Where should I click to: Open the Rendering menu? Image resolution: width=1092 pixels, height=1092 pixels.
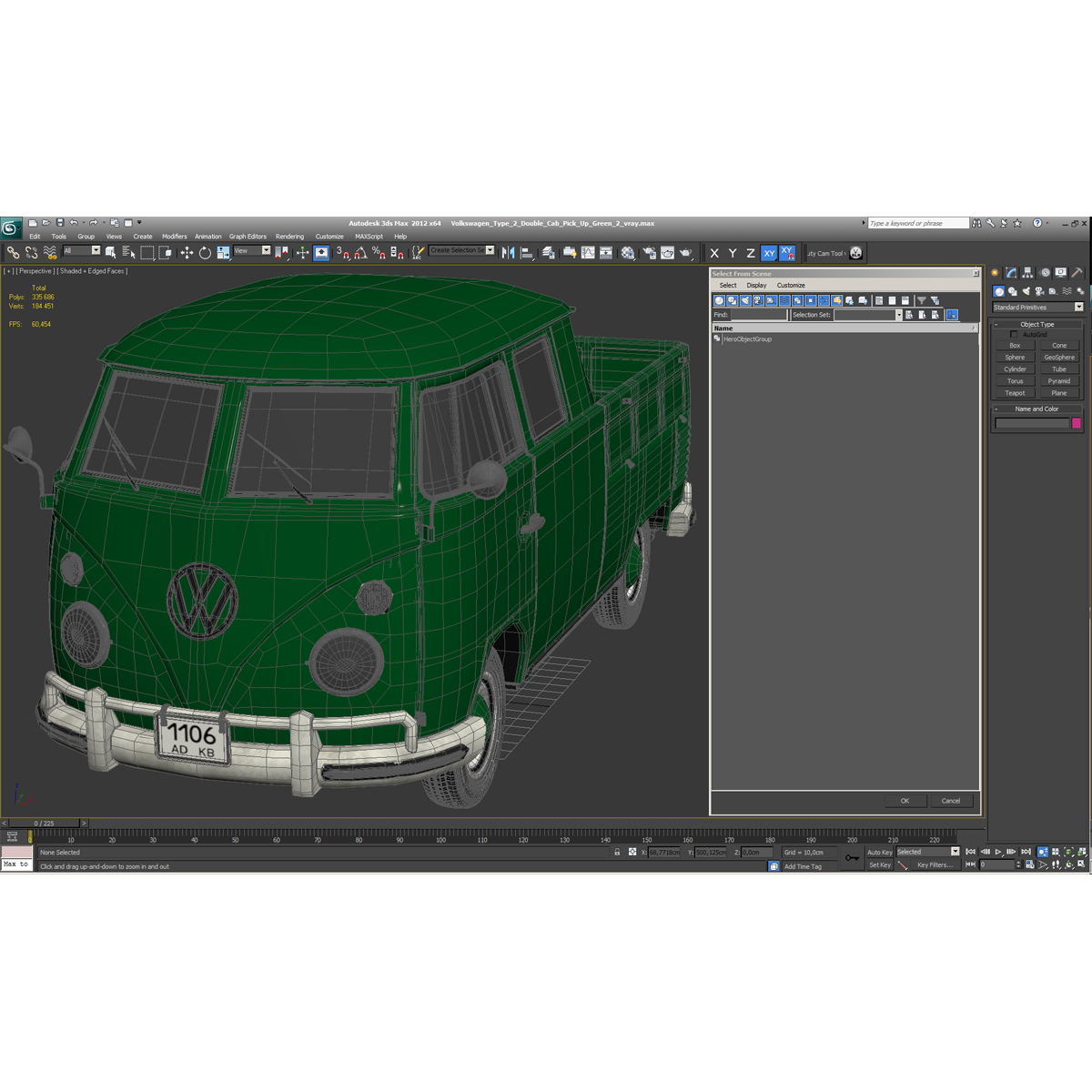tap(289, 237)
